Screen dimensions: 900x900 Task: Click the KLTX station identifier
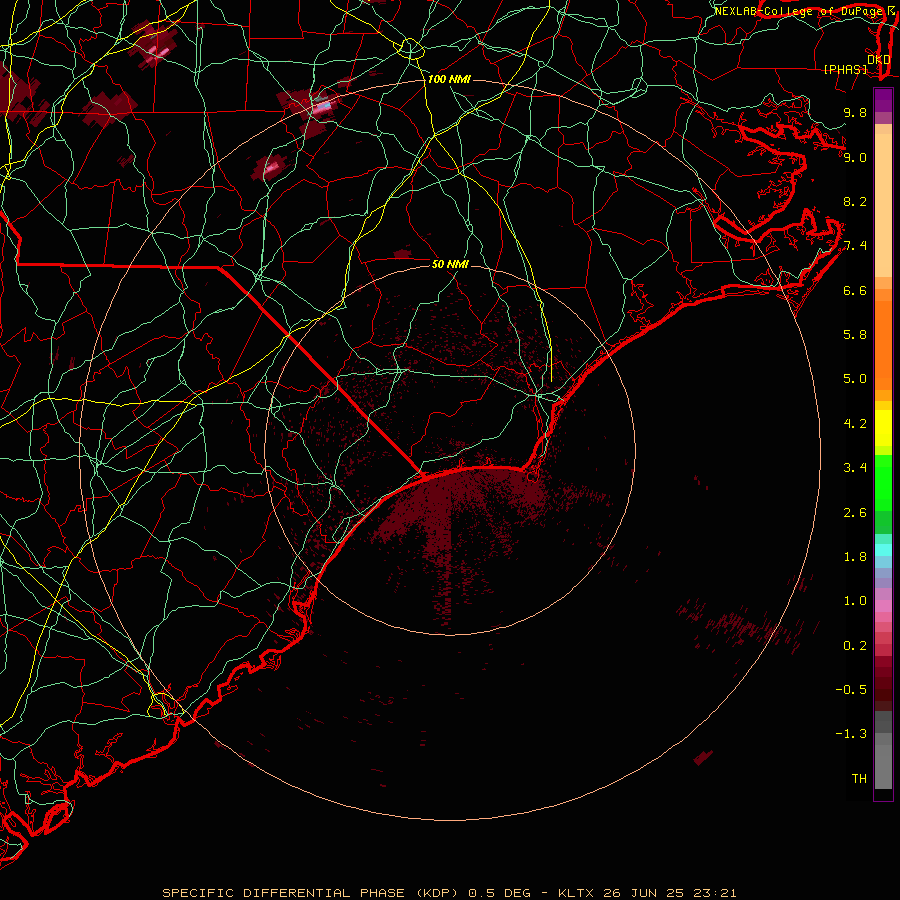click(x=577, y=893)
